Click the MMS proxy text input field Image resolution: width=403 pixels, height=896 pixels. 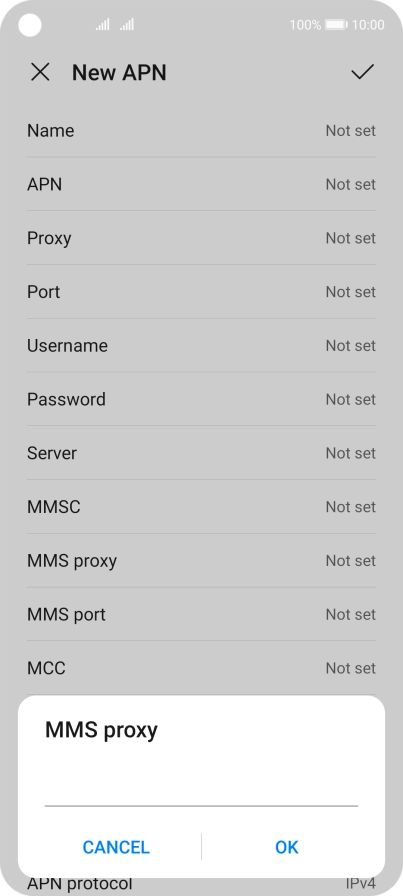coord(201,789)
